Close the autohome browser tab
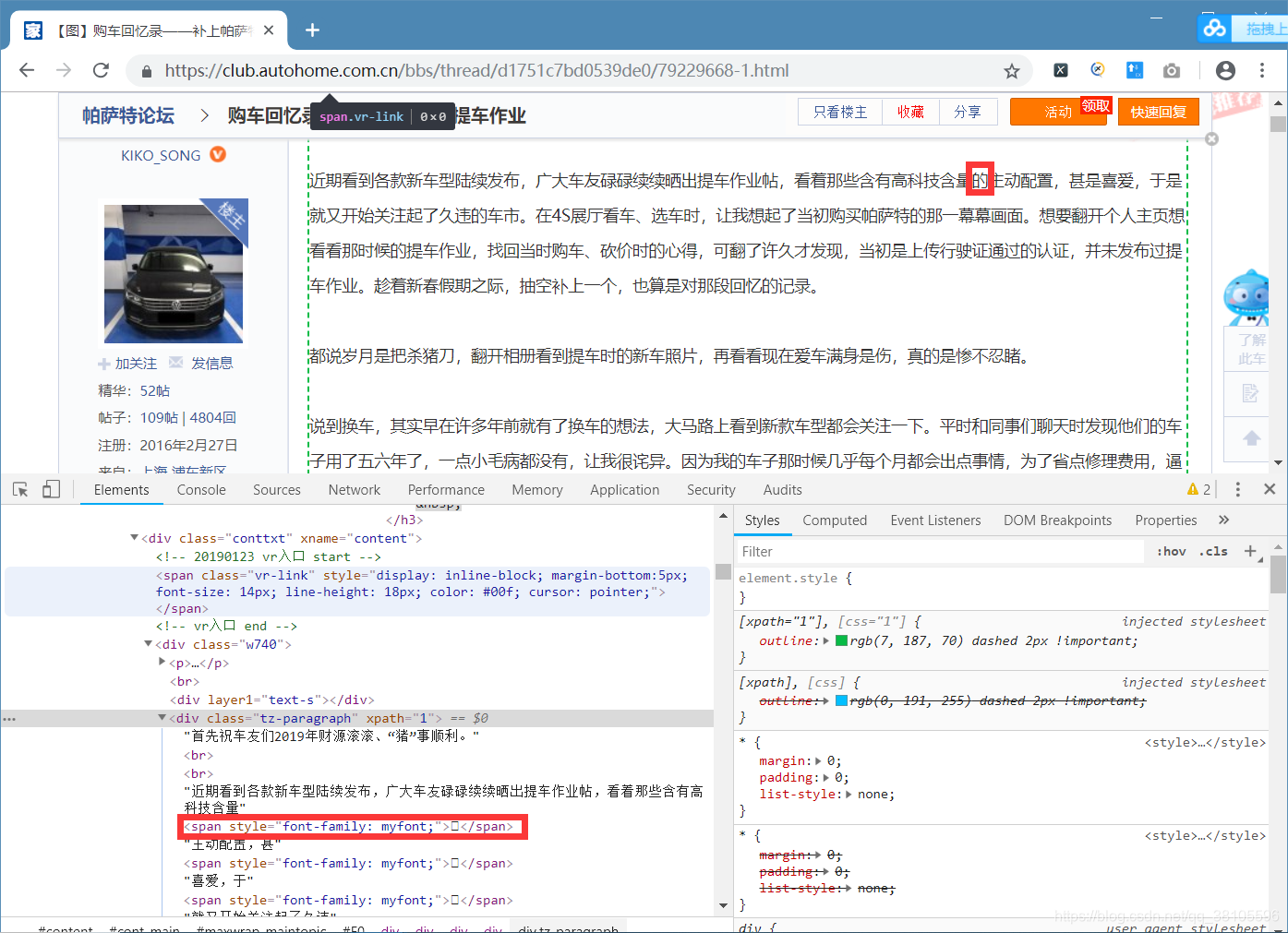 pyautogui.click(x=269, y=30)
